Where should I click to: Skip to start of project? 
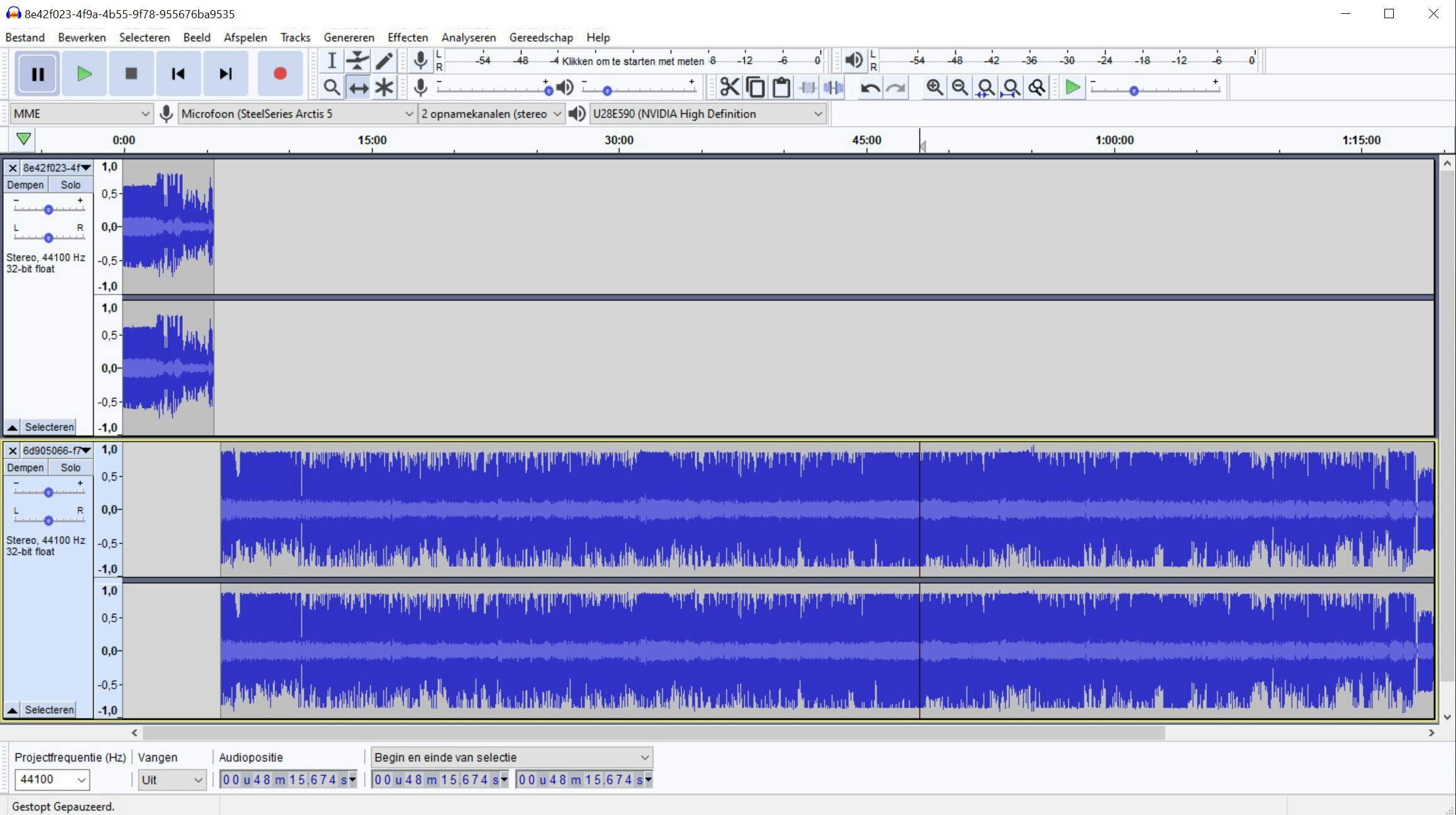178,74
